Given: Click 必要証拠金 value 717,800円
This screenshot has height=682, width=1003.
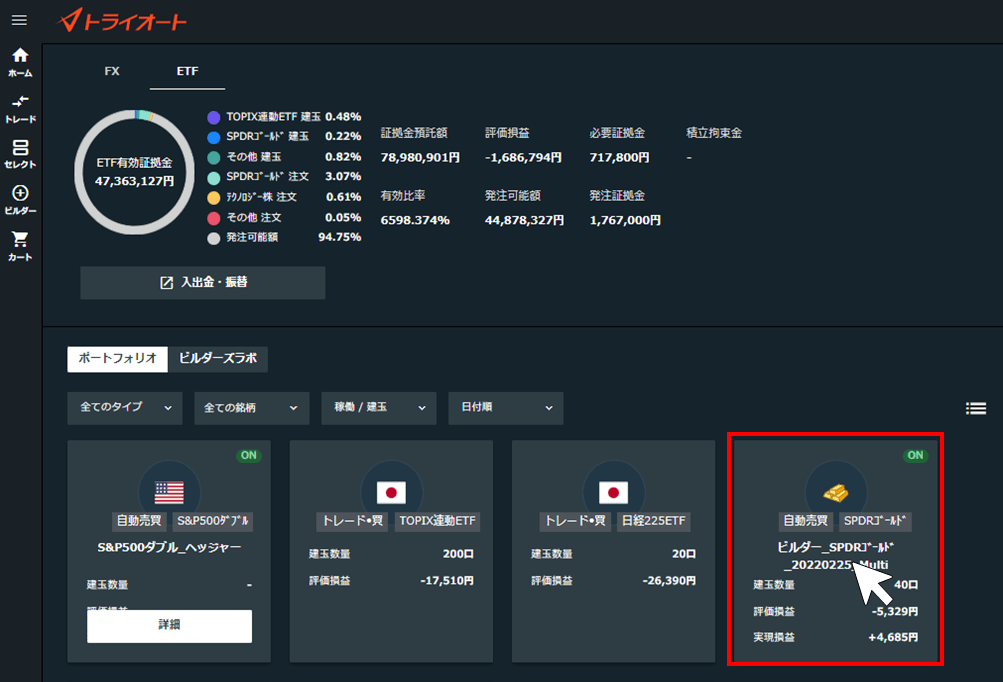Looking at the screenshot, I should (619, 158).
